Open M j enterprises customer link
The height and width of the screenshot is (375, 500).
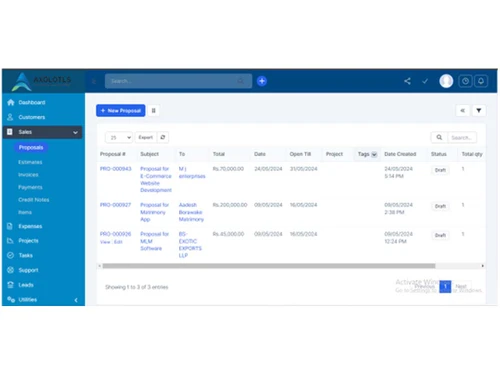point(192,172)
